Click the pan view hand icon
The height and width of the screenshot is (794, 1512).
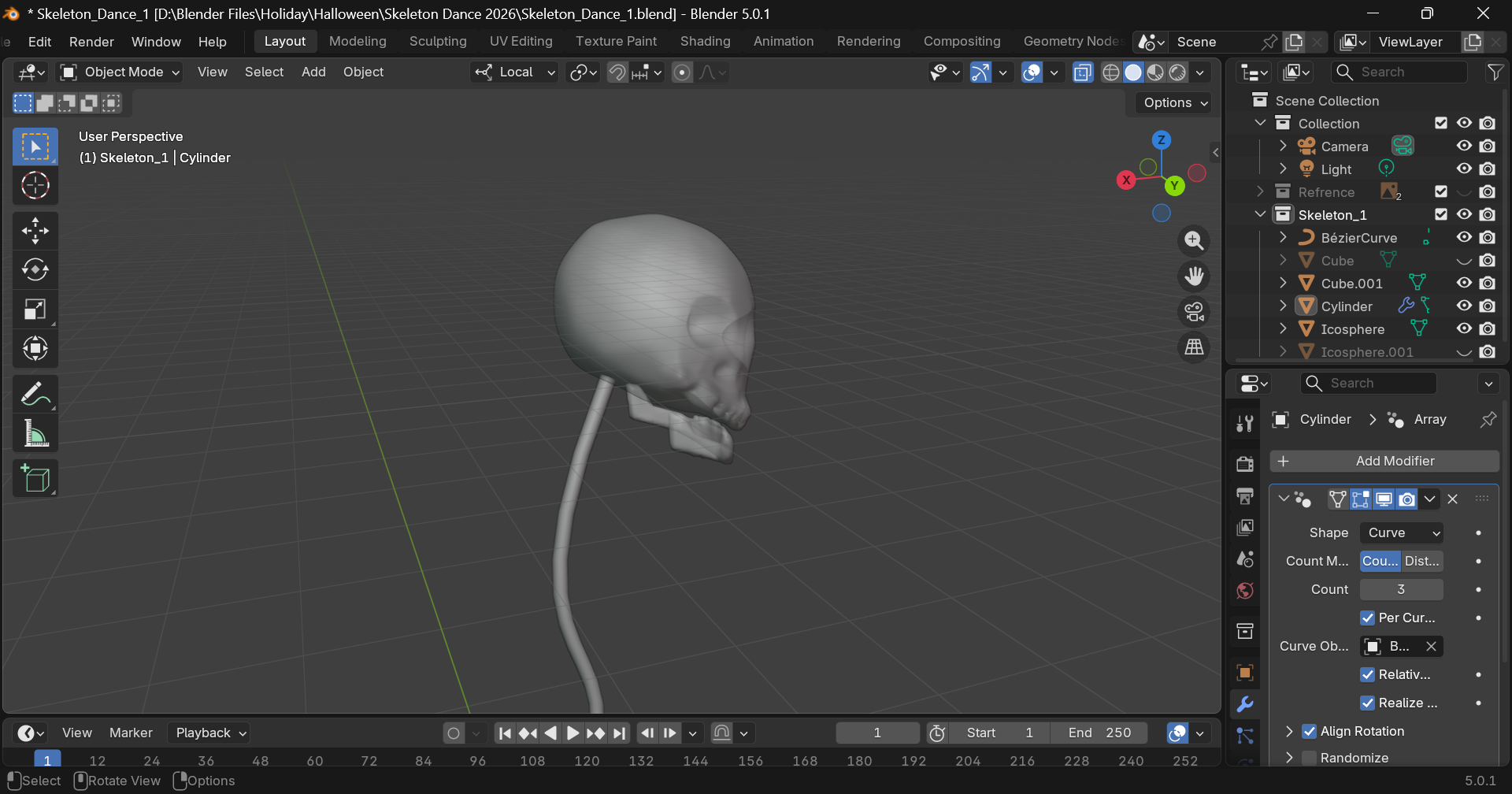[1195, 276]
